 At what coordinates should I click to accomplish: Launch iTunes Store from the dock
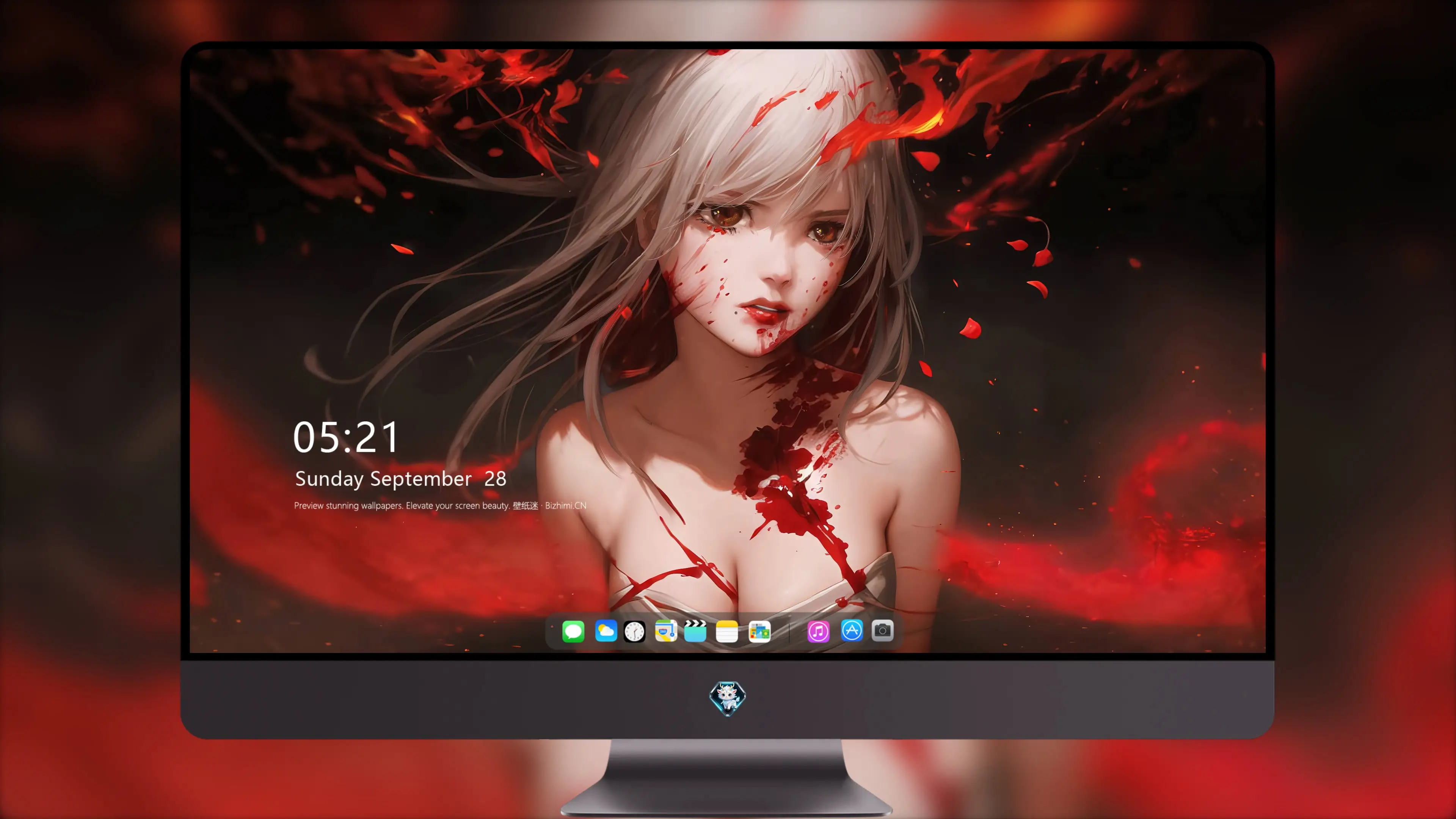[x=819, y=631]
